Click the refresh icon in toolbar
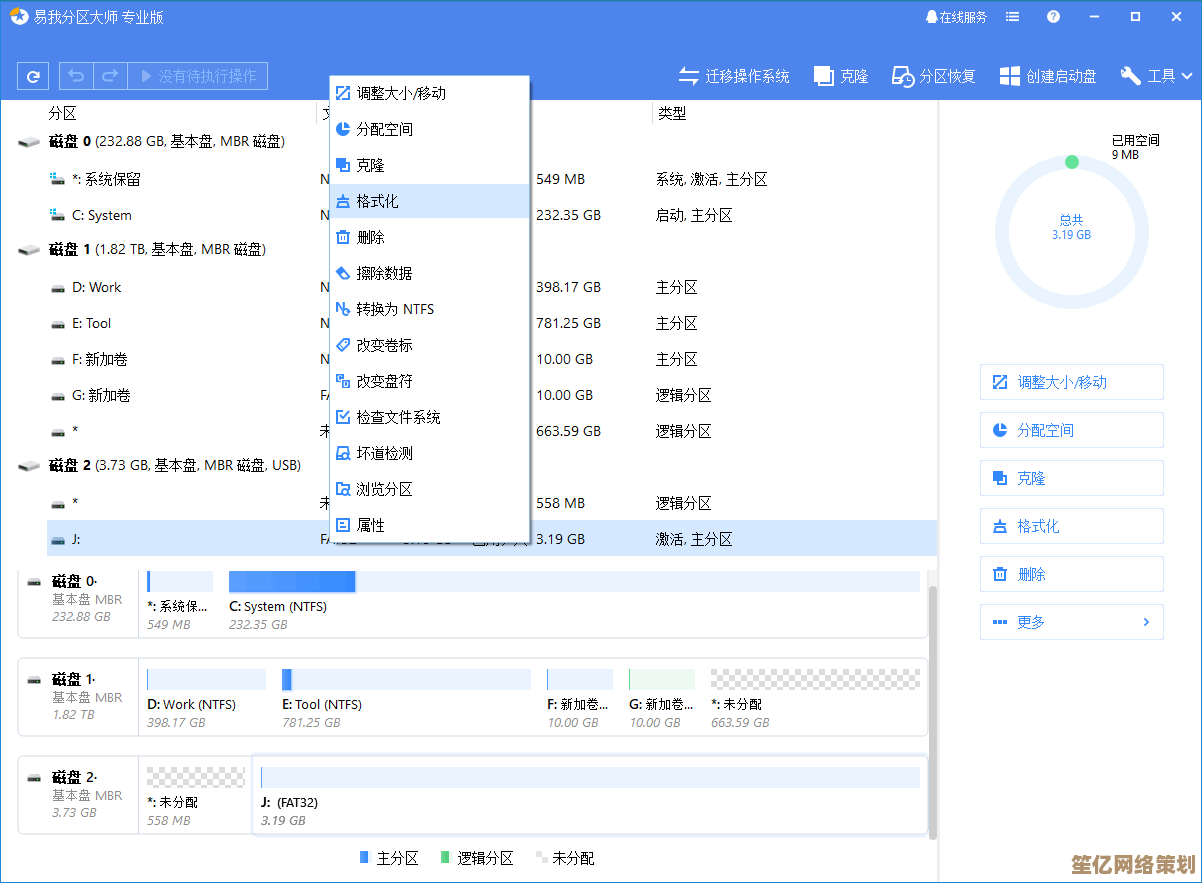 [33, 76]
